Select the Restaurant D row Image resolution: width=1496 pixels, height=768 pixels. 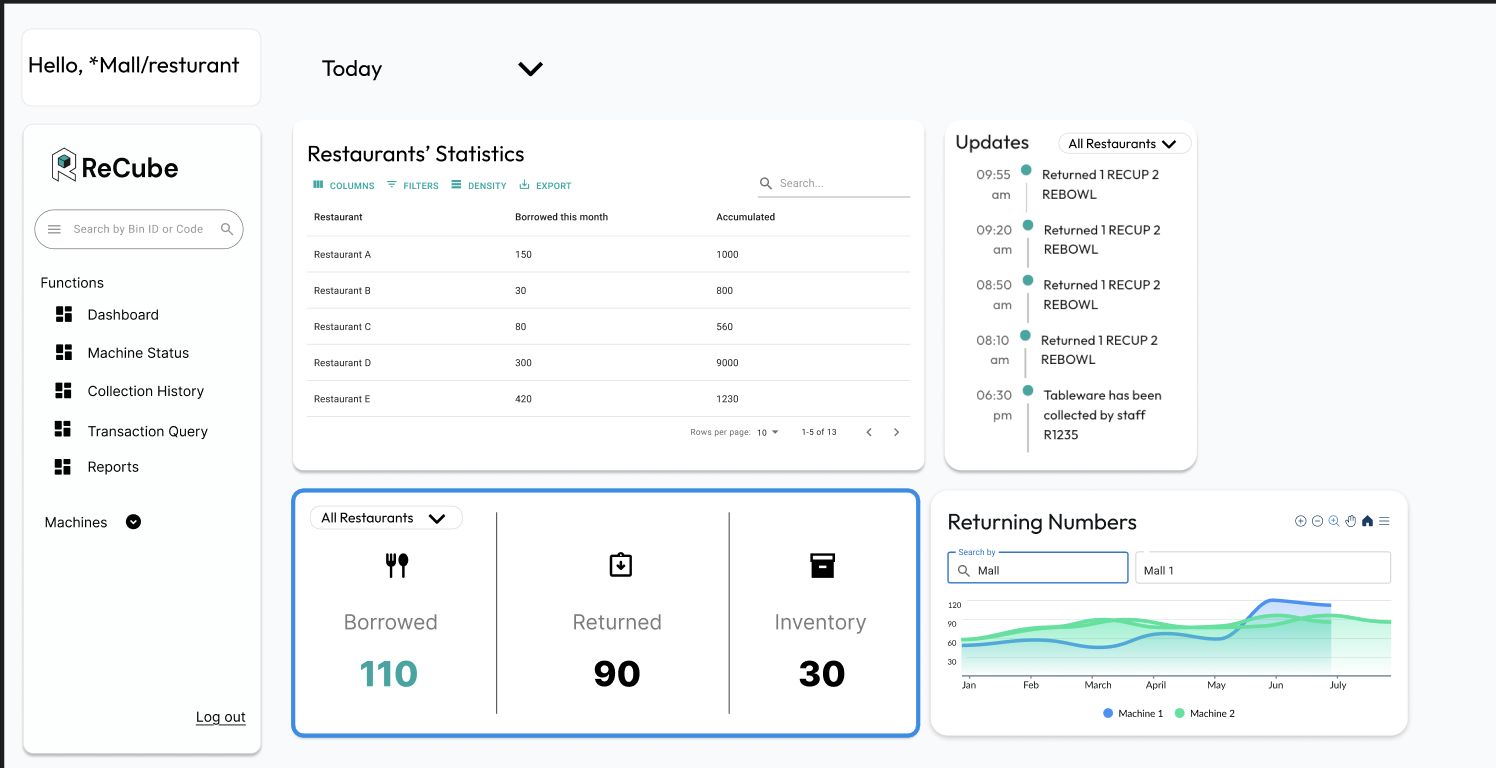pyautogui.click(x=608, y=362)
